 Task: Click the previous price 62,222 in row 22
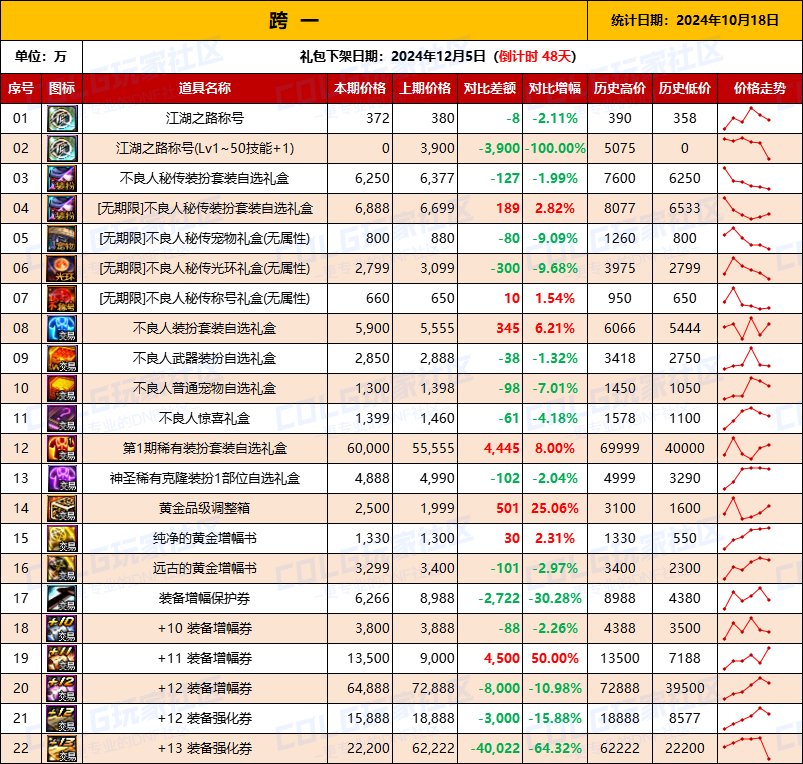coord(433,749)
